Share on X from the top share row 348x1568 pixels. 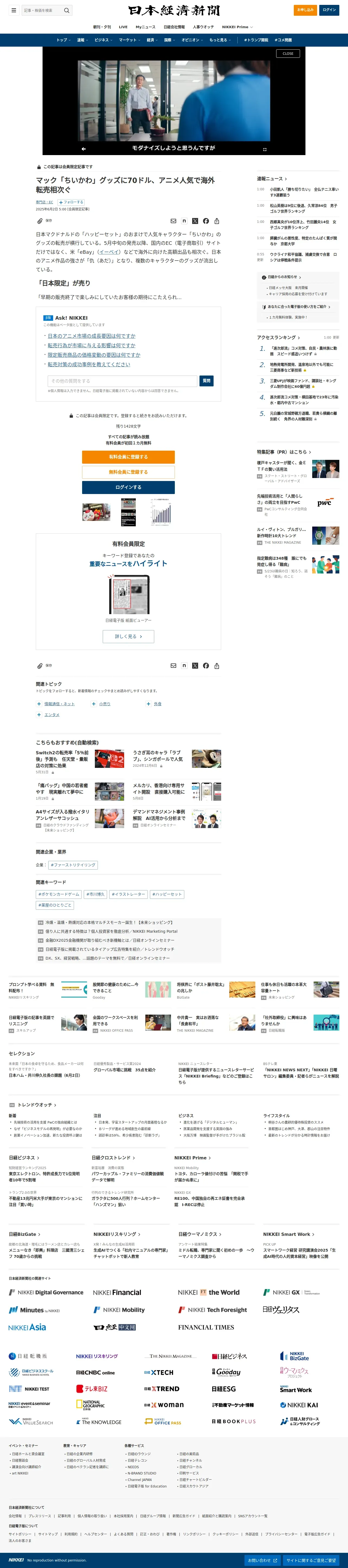(195, 221)
